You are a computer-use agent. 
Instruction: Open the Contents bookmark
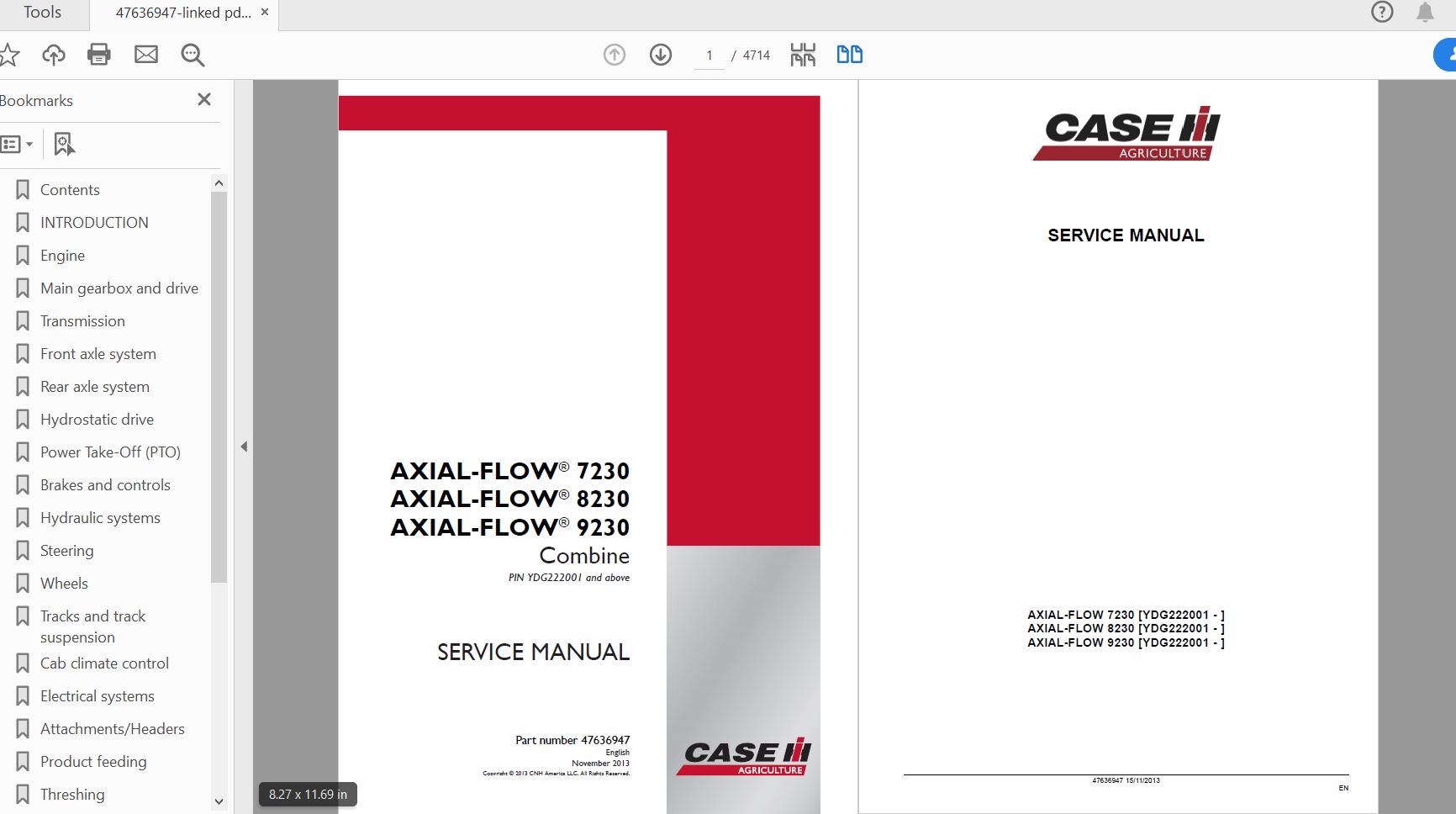pyautogui.click(x=70, y=190)
